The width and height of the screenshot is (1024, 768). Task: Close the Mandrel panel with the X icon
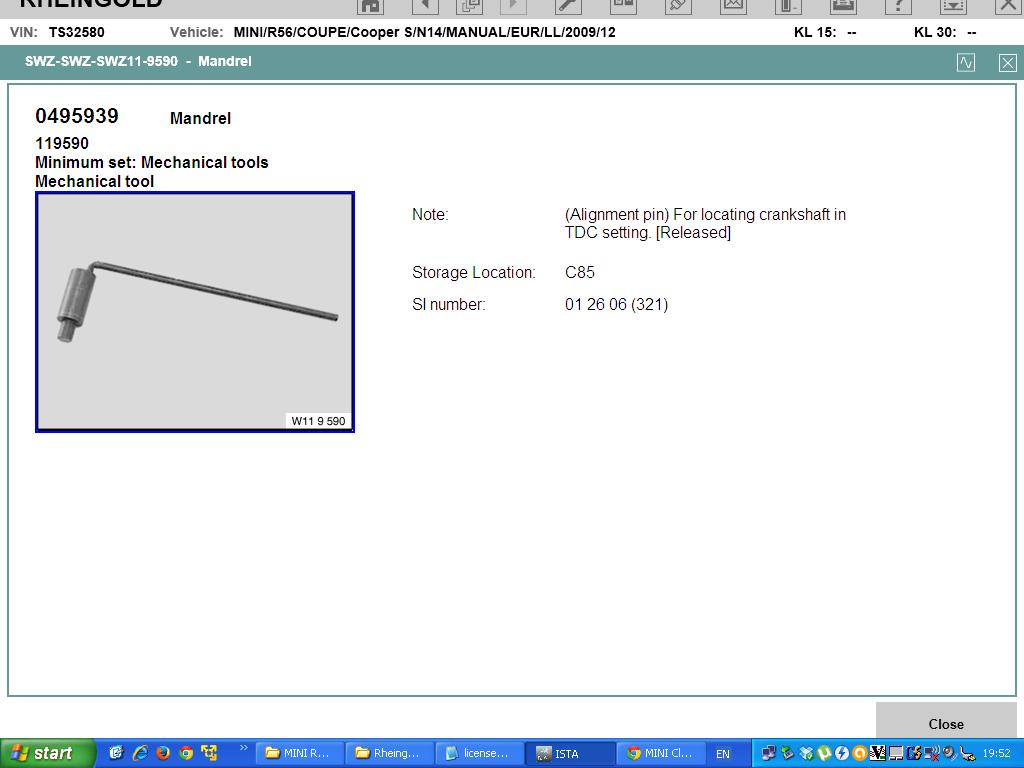click(1008, 63)
